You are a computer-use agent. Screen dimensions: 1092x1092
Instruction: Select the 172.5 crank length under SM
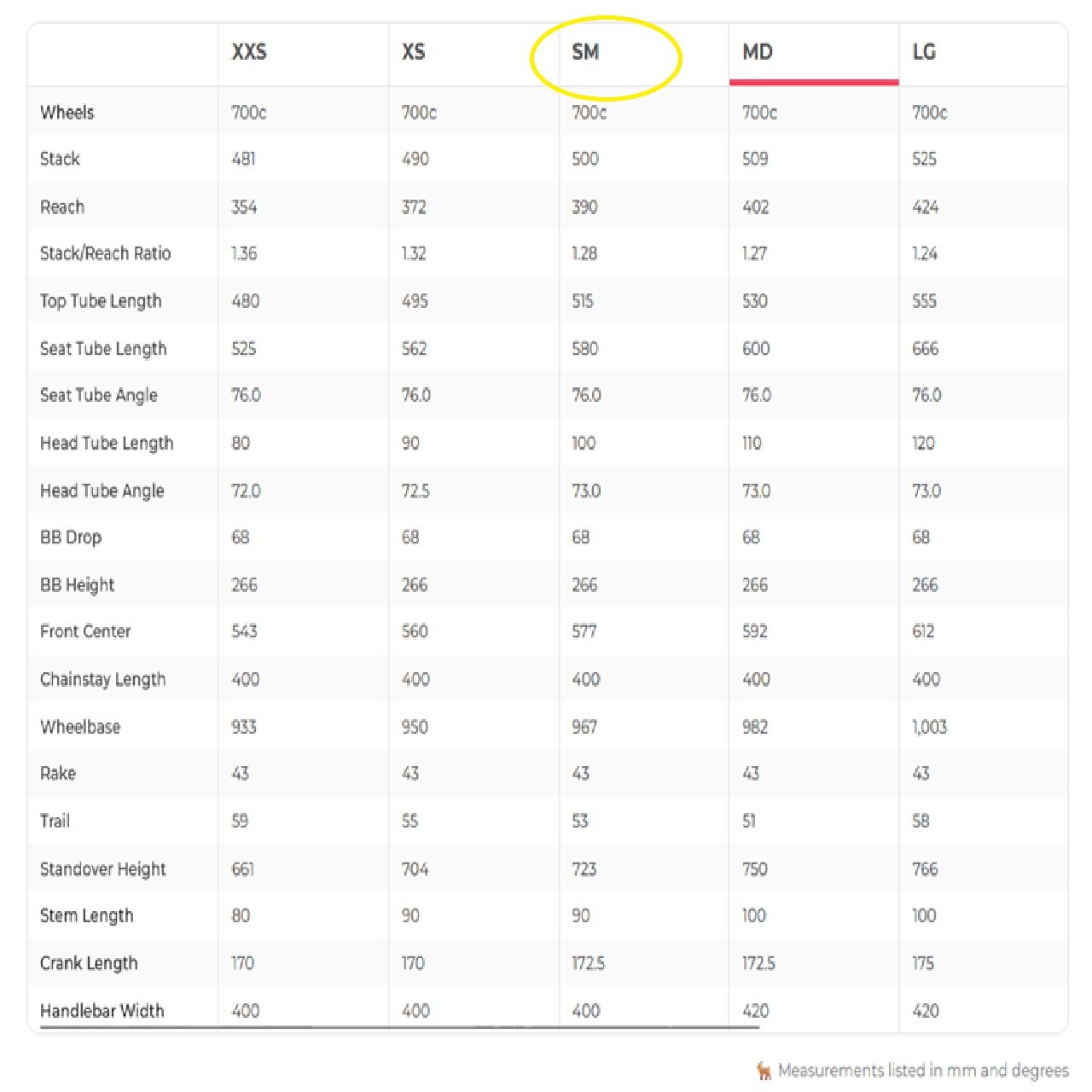[589, 963]
